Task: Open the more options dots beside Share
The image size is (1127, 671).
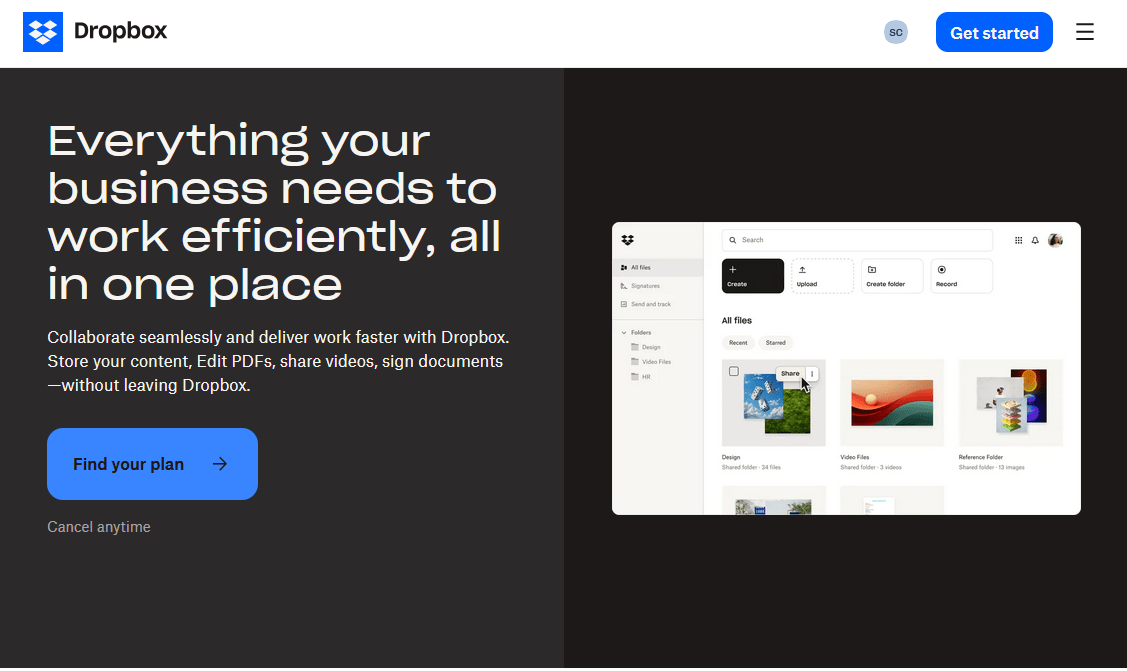Action: click(812, 374)
